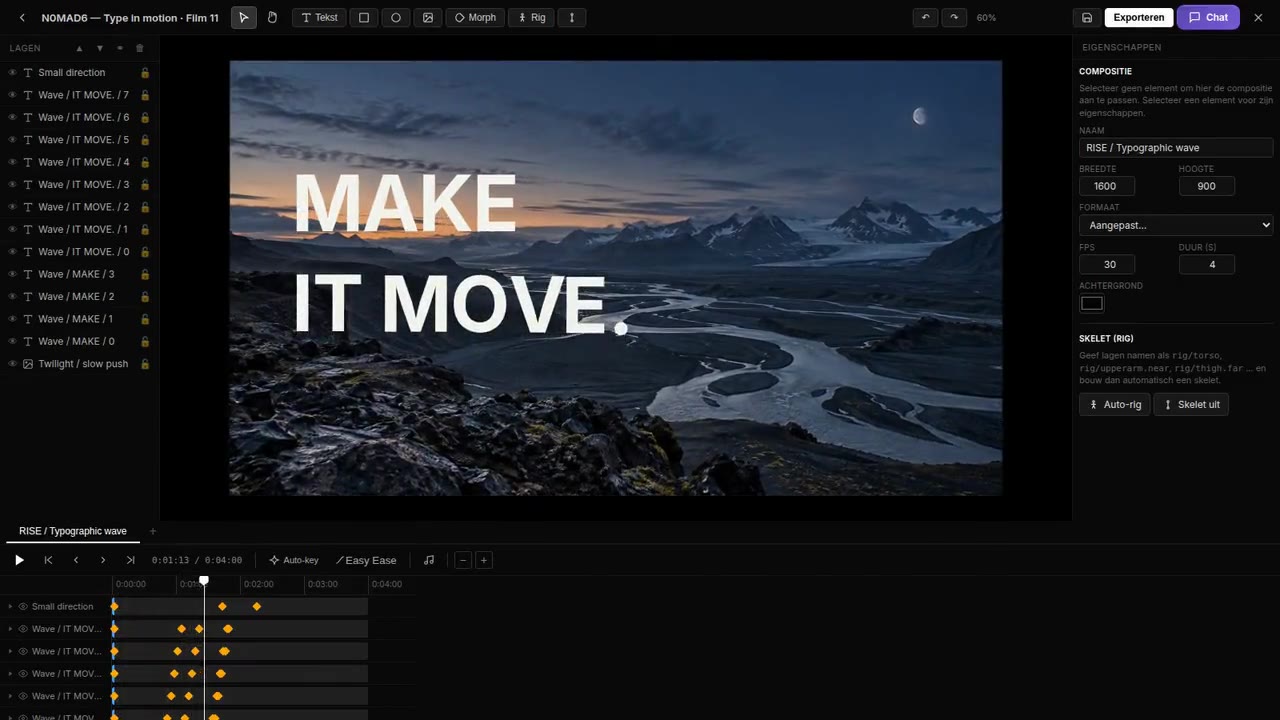Undo the last action
The width and height of the screenshot is (1280, 720).
point(926,18)
